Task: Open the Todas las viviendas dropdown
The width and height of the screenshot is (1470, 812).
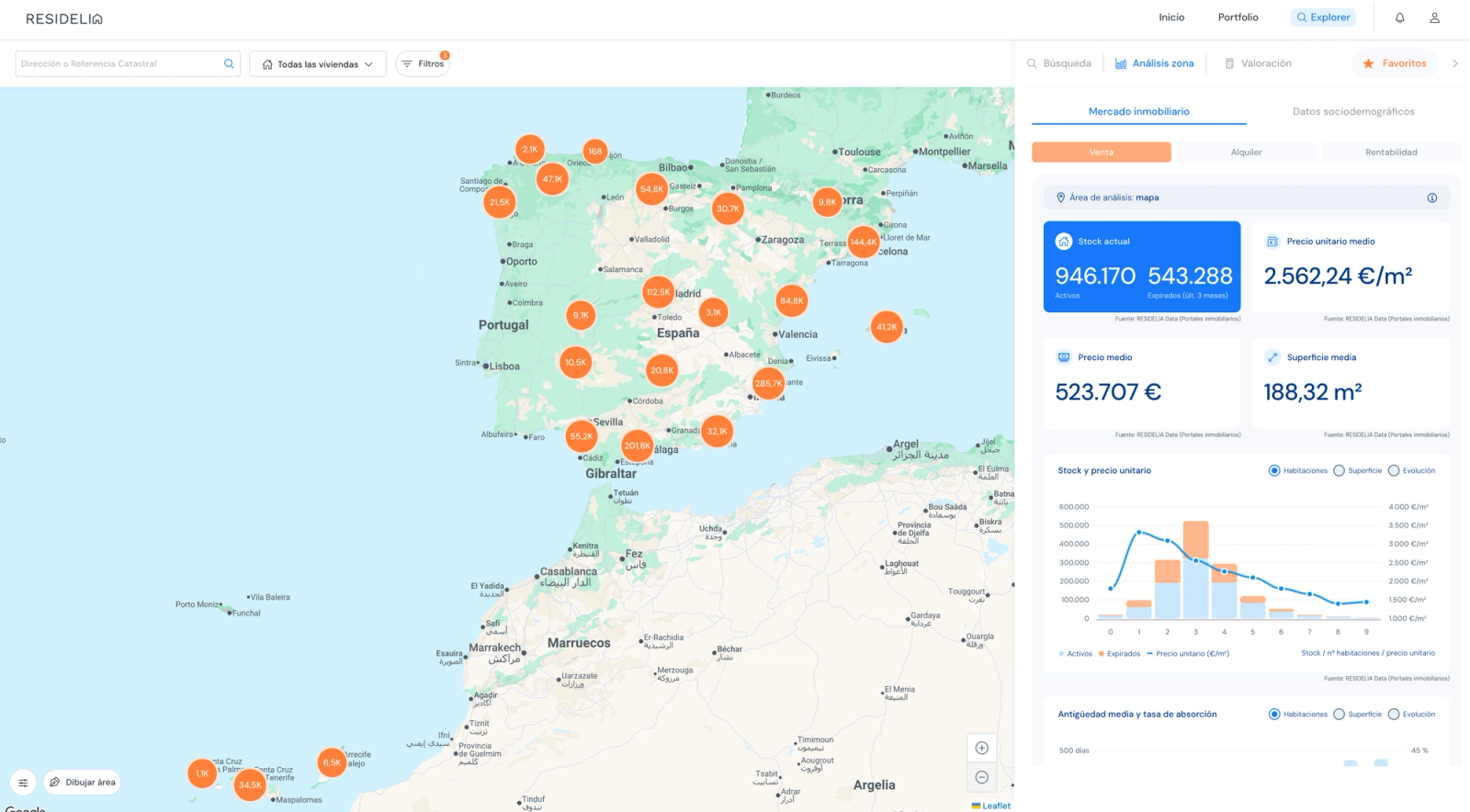Action: [x=318, y=64]
